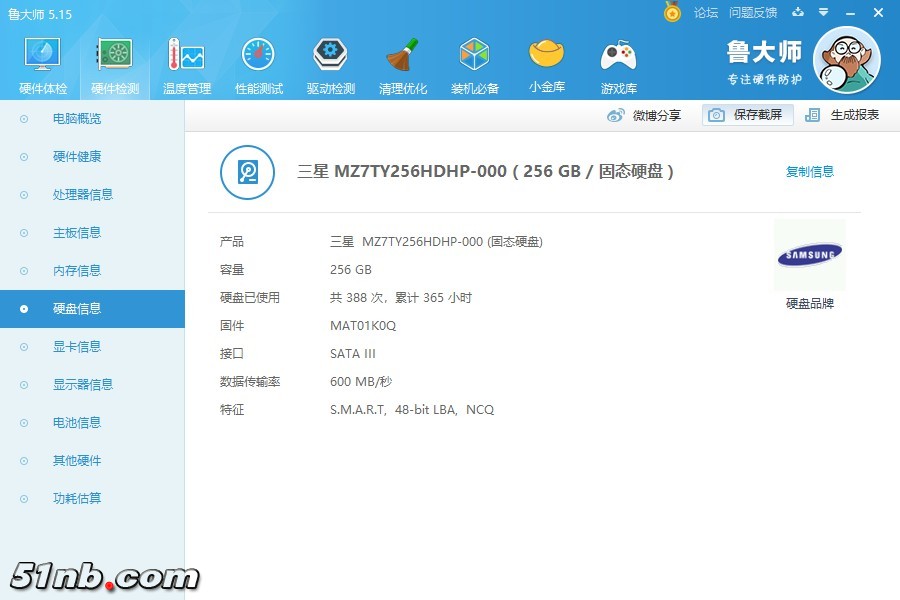Select 处理器信息 in the sidebar

(x=82, y=195)
